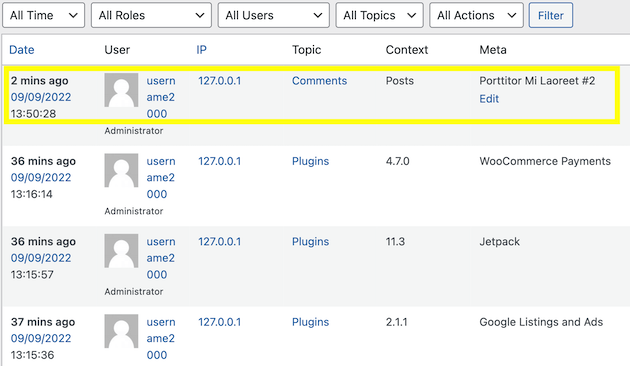
Task: Open the 09/09/2022 date link at 13:50:28
Action: 41,97
